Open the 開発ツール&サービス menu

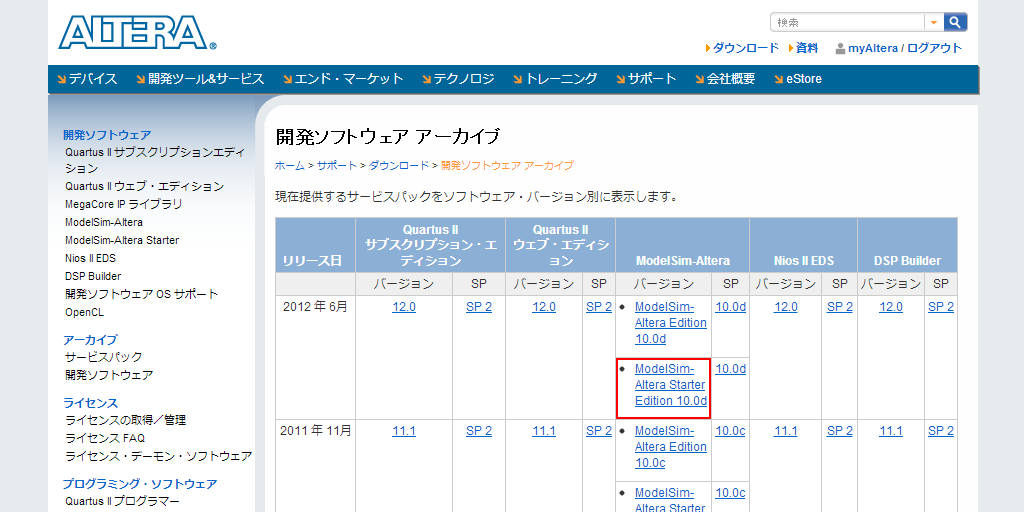(200, 79)
